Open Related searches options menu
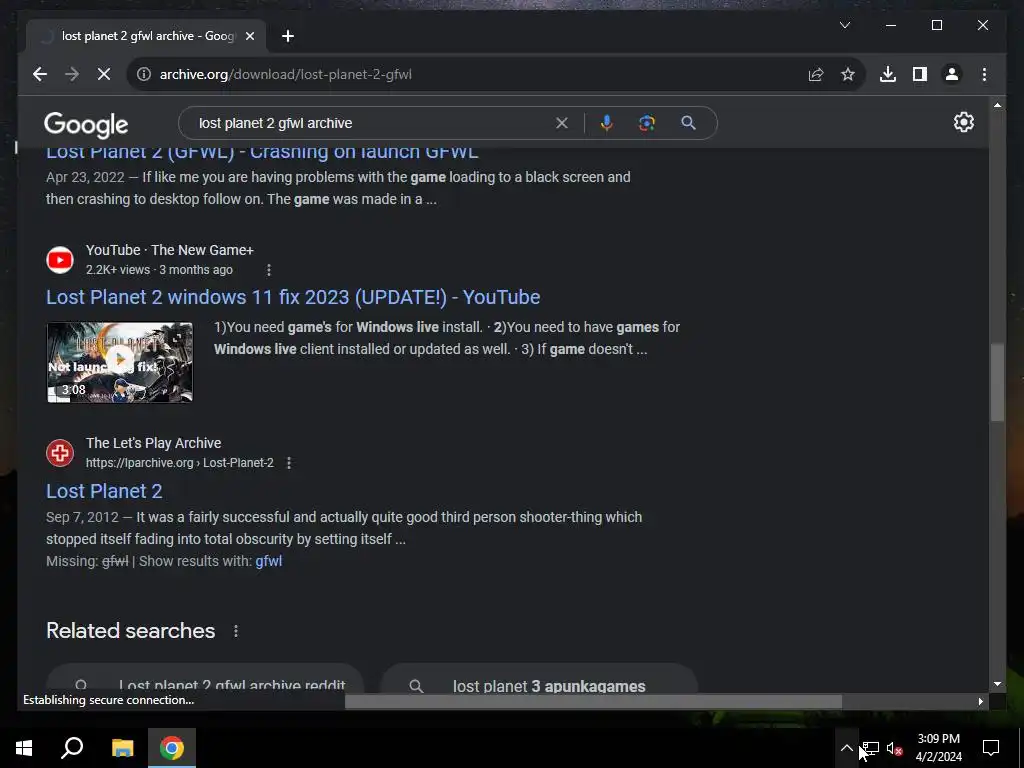The image size is (1024, 768). (236, 631)
